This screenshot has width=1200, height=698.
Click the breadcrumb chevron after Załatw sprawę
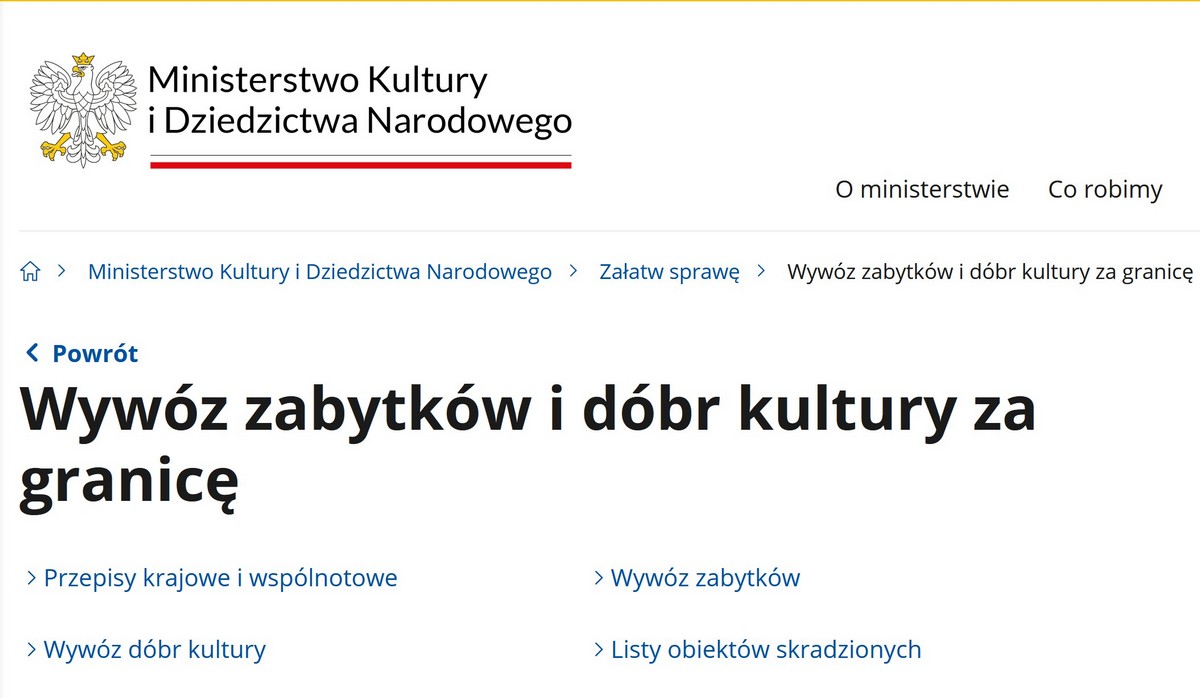point(762,272)
